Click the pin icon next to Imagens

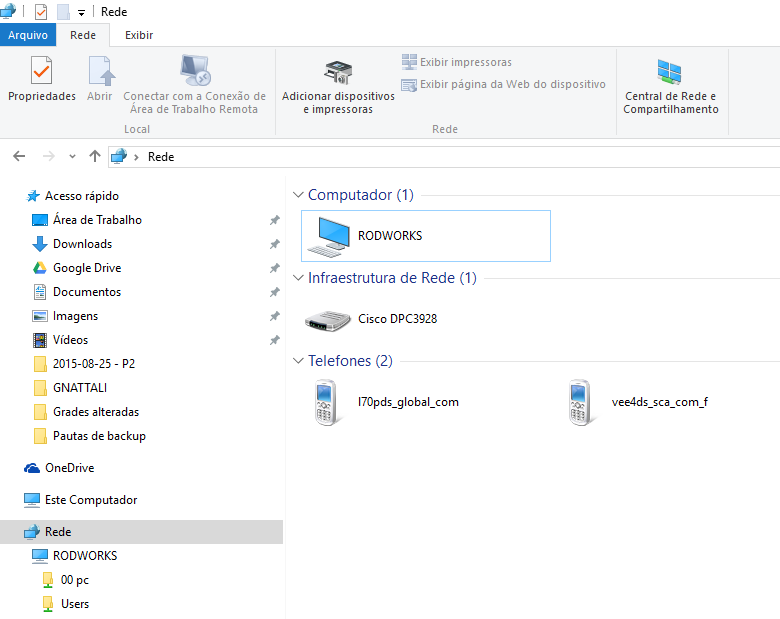point(275,316)
